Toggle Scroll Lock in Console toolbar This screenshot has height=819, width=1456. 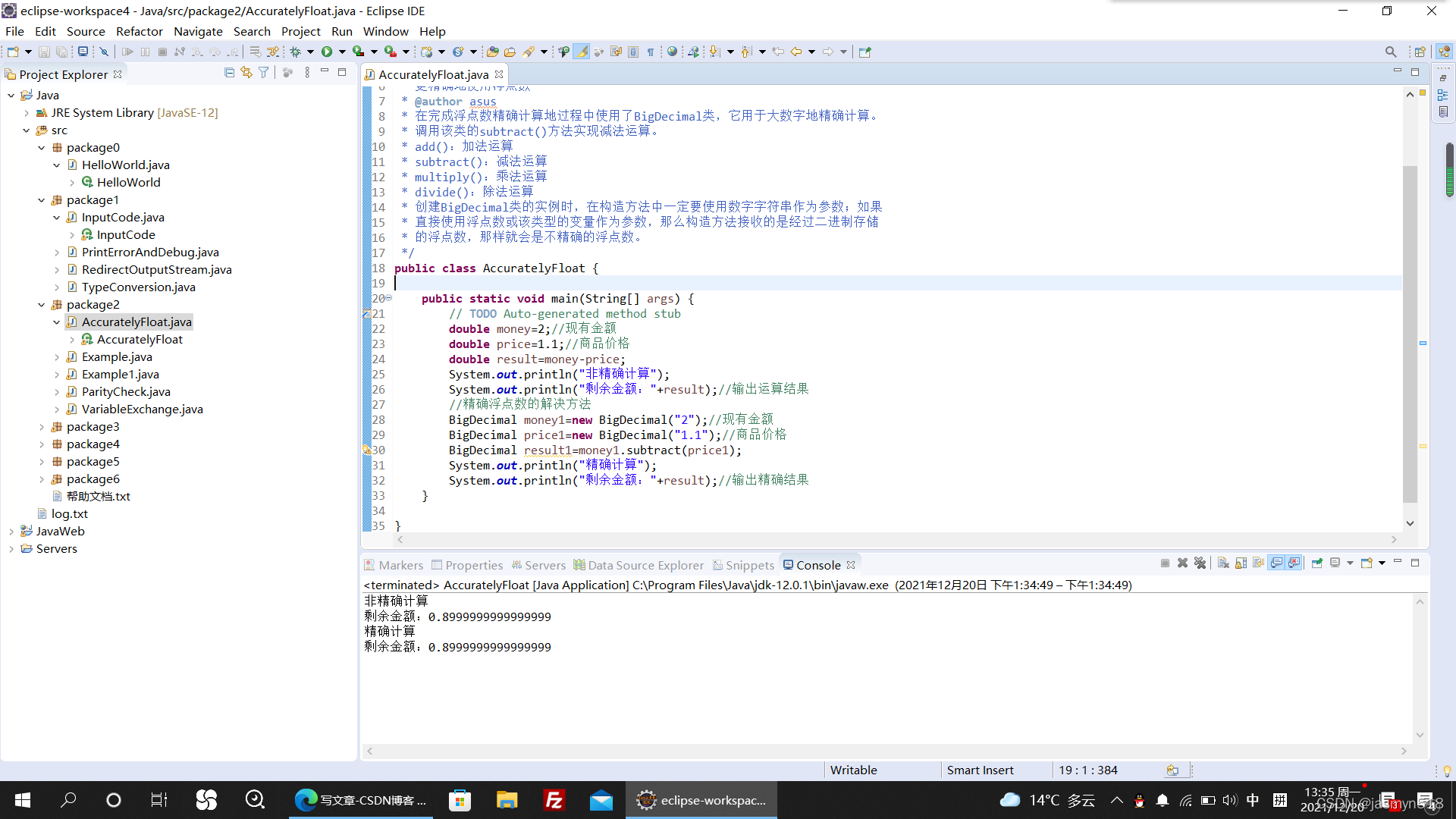[1241, 563]
